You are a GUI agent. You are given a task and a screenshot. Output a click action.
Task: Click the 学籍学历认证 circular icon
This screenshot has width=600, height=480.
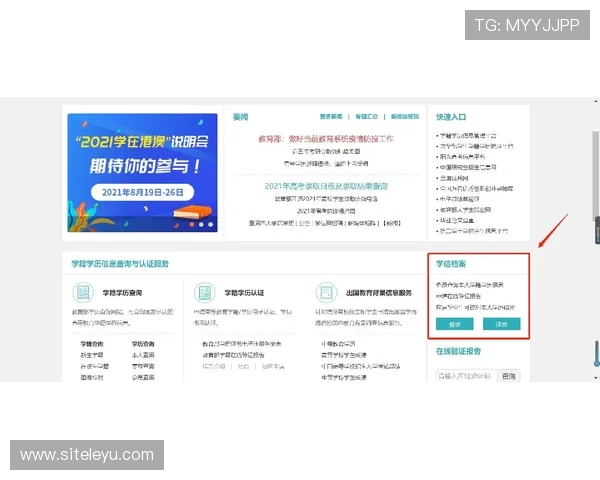pos(205,292)
